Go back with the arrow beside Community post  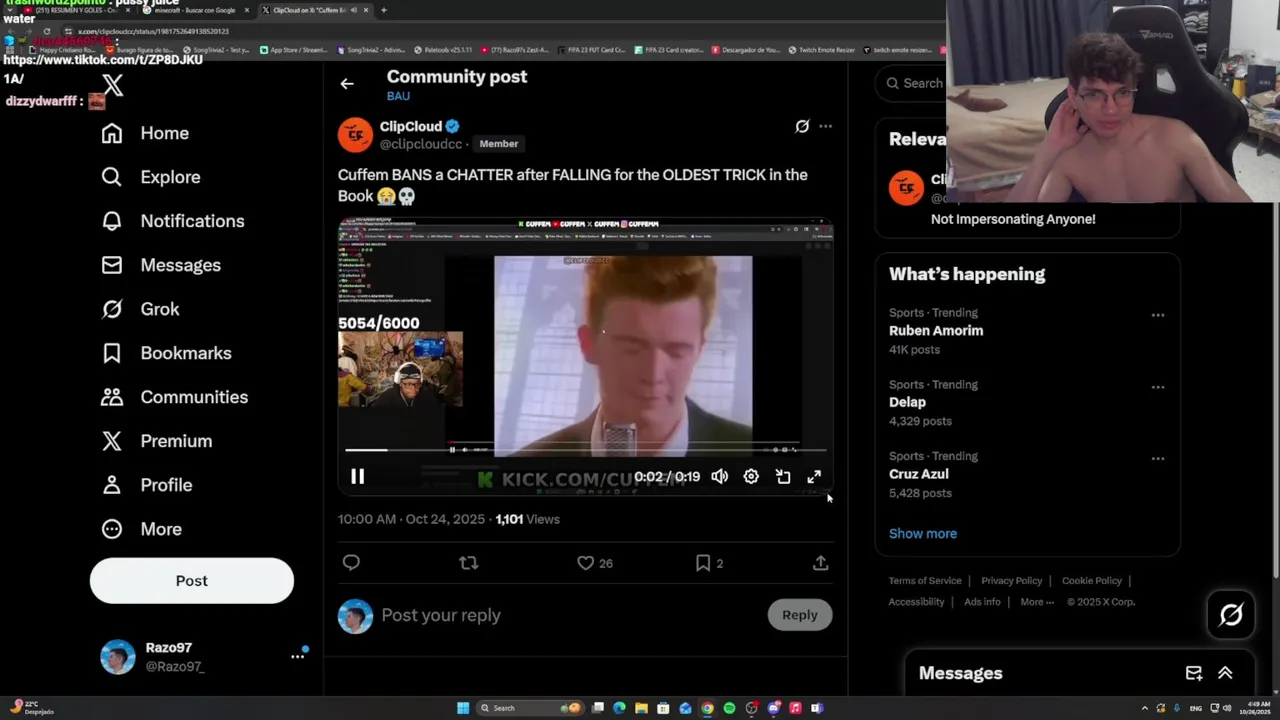347,84
